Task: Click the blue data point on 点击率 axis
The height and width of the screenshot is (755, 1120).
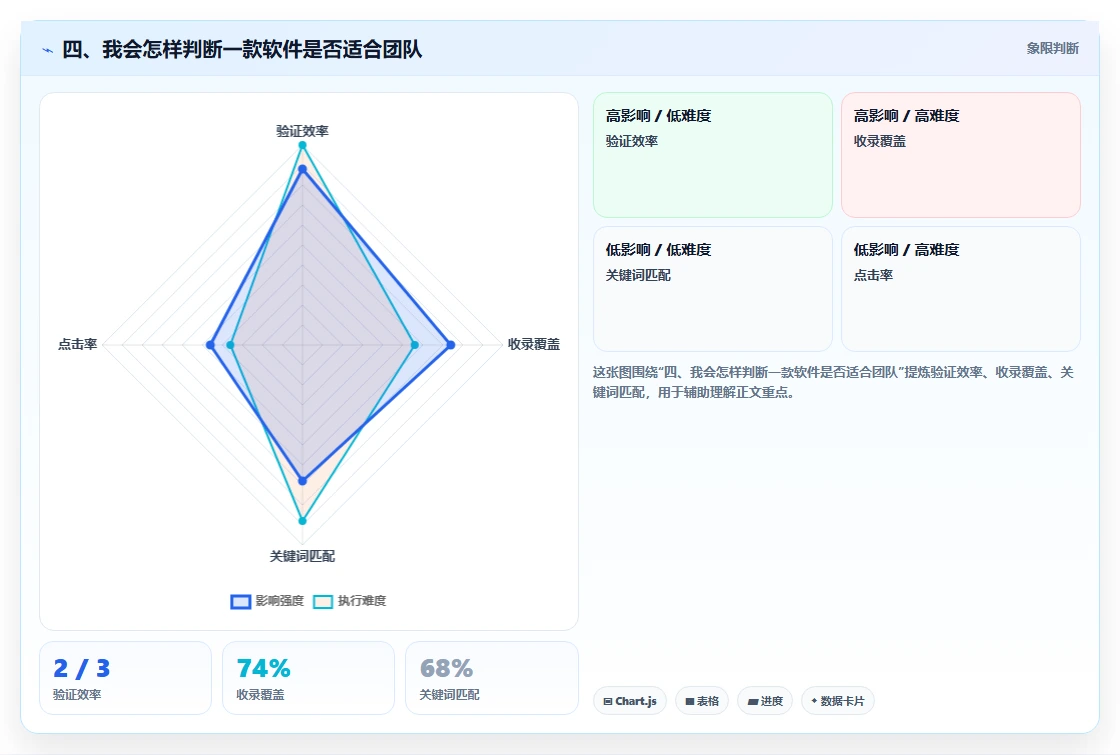Action: tap(210, 345)
